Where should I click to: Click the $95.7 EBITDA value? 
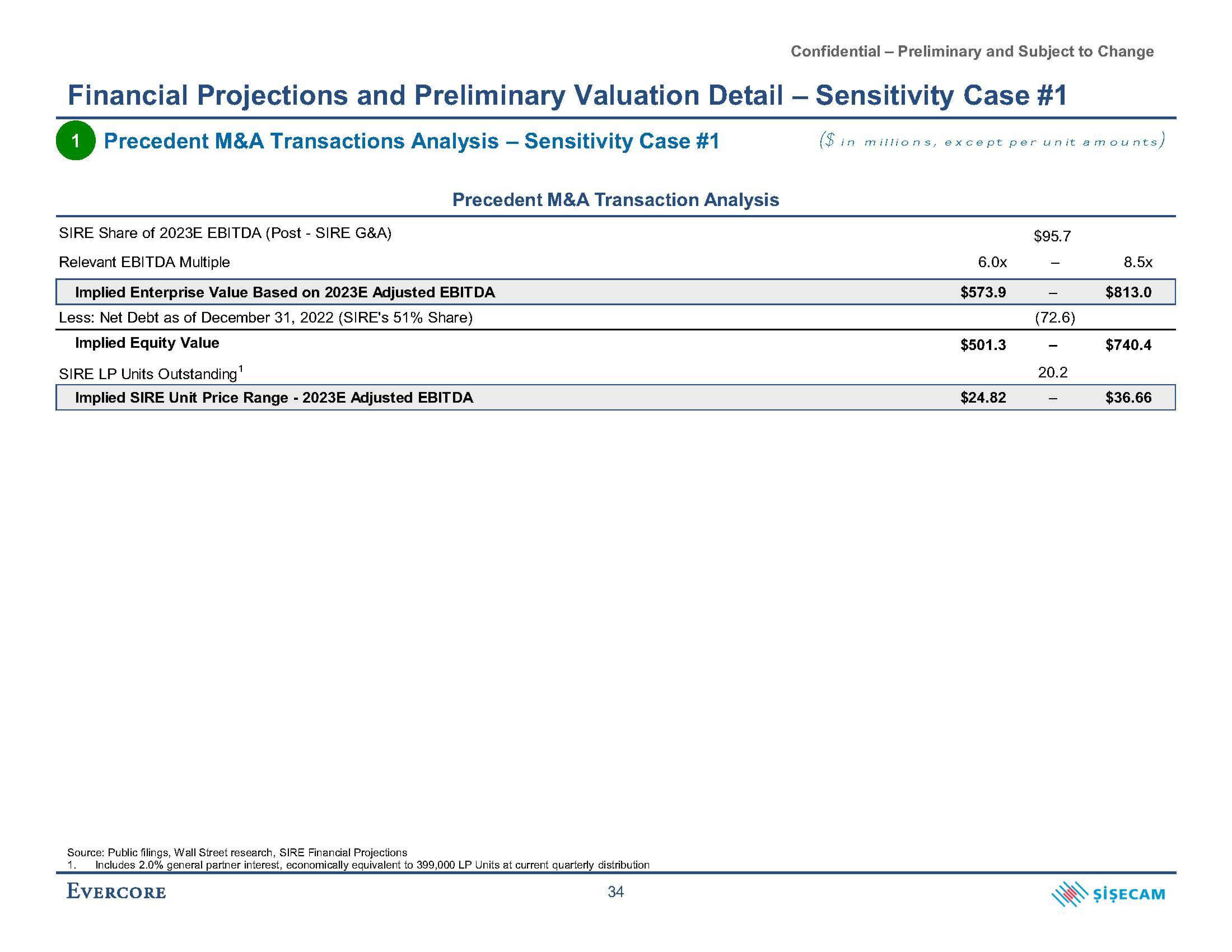(x=1052, y=236)
